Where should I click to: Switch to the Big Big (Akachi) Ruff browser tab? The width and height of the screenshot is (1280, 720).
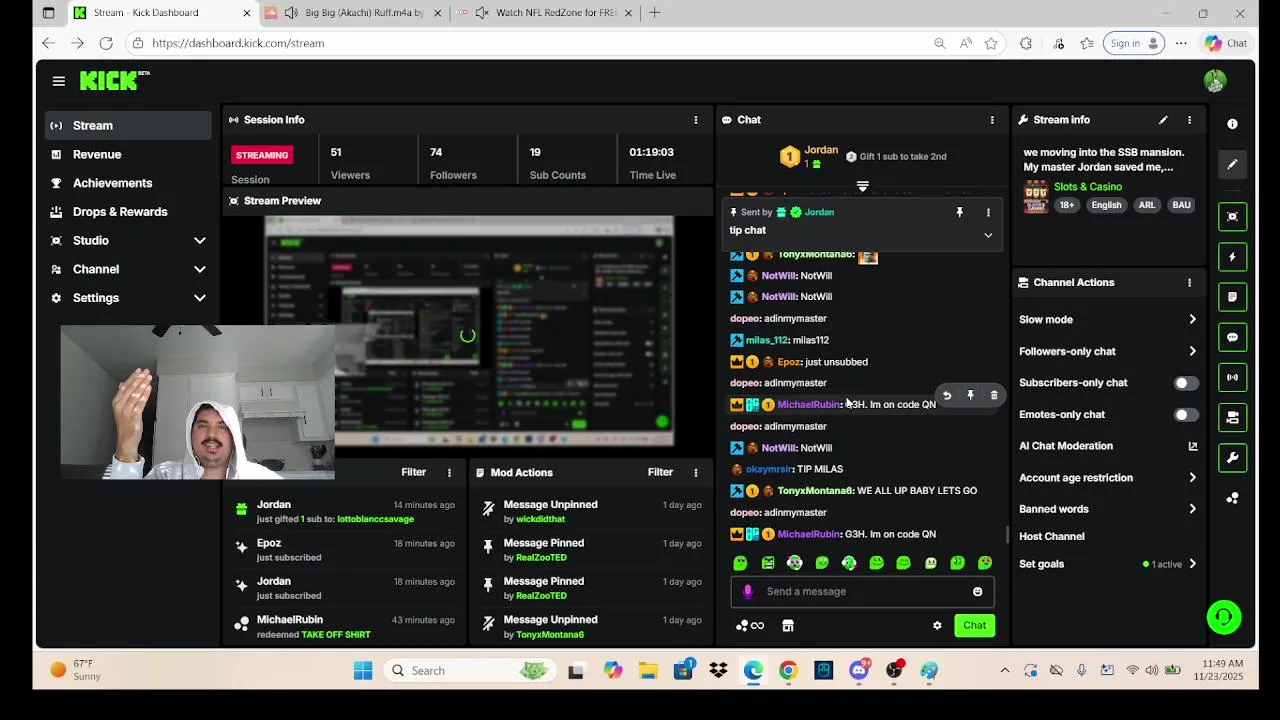tap(354, 13)
